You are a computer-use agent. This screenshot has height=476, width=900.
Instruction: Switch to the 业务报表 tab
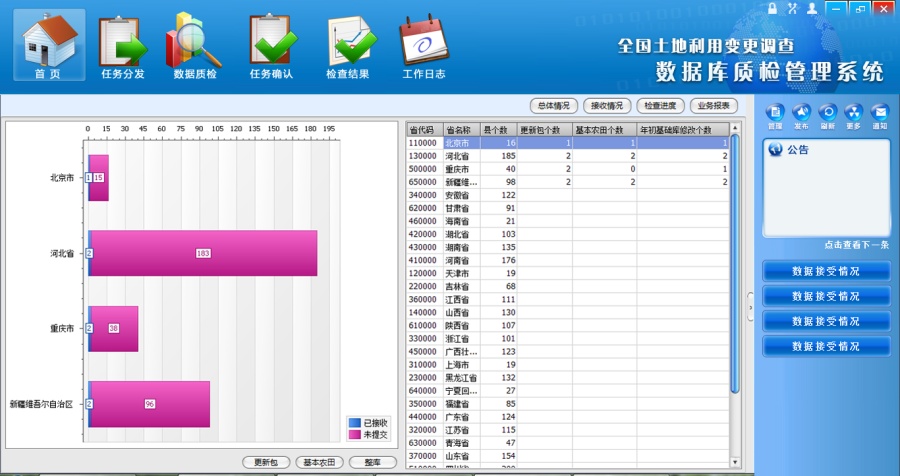[x=713, y=106]
